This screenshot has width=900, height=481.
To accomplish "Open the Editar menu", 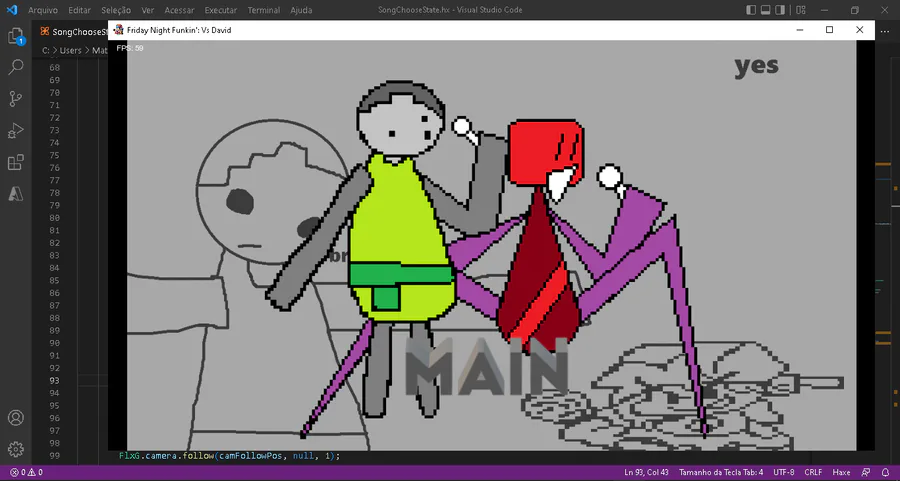I will coord(79,10).
